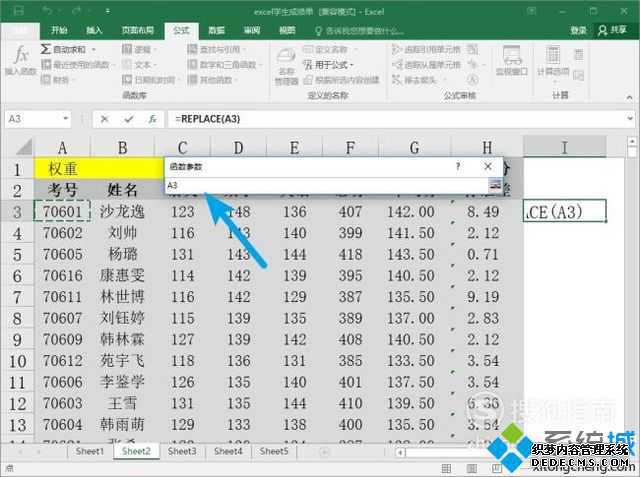Screen dimensions: 640x477
Task: Click the A3 input field in the 函数参数 dialog
Action: (327, 186)
